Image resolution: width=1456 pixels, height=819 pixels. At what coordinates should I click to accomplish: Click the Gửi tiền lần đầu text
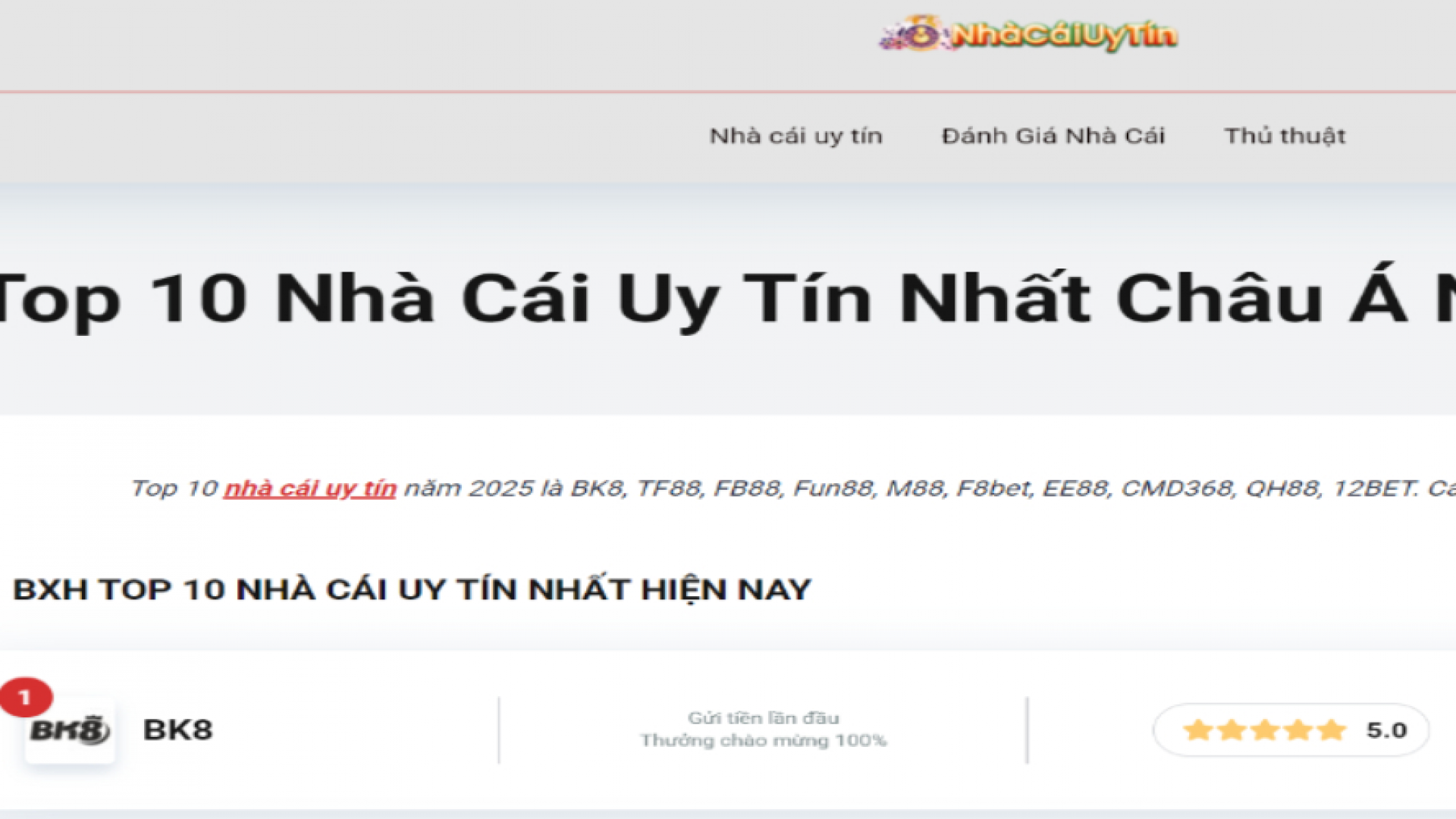tap(764, 717)
